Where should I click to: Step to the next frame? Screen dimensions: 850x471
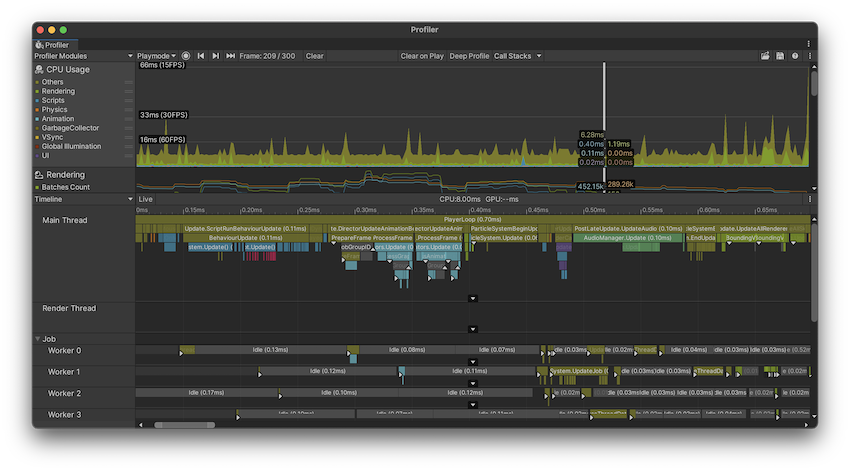(216, 56)
